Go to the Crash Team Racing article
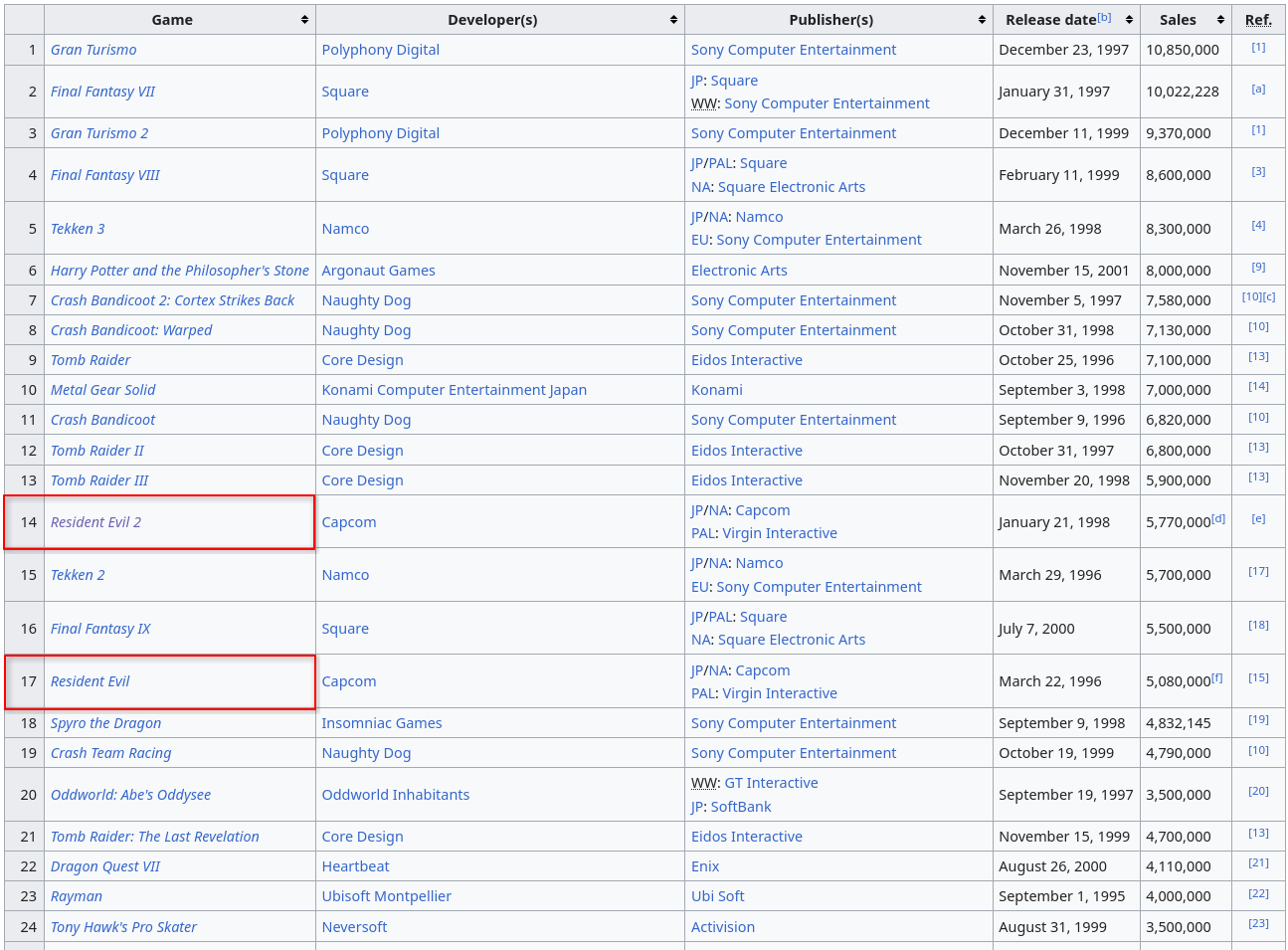Image resolution: width=1288 pixels, height=950 pixels. coord(111,753)
